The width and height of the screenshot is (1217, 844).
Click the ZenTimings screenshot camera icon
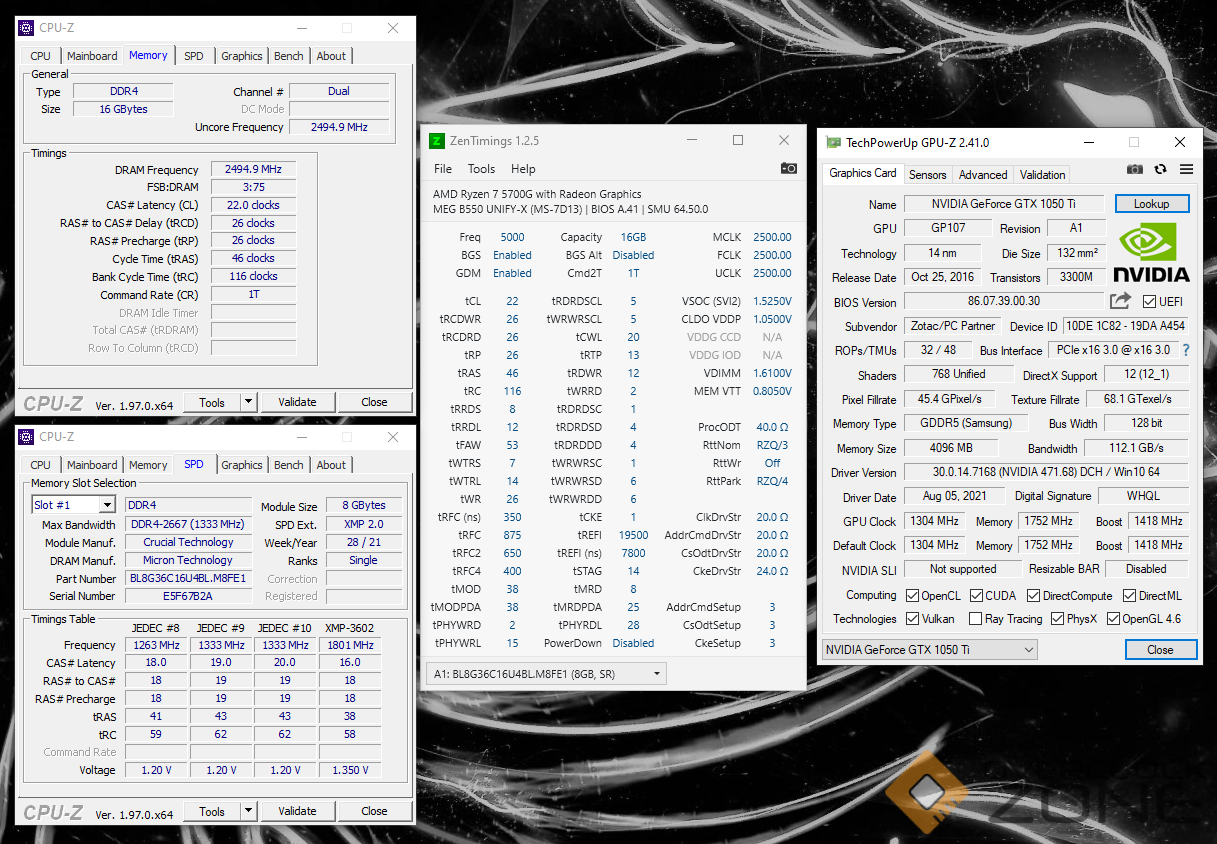point(789,169)
